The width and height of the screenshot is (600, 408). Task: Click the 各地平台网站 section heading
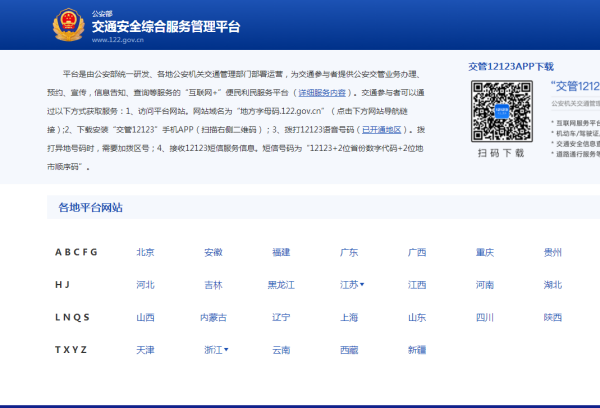[90, 207]
